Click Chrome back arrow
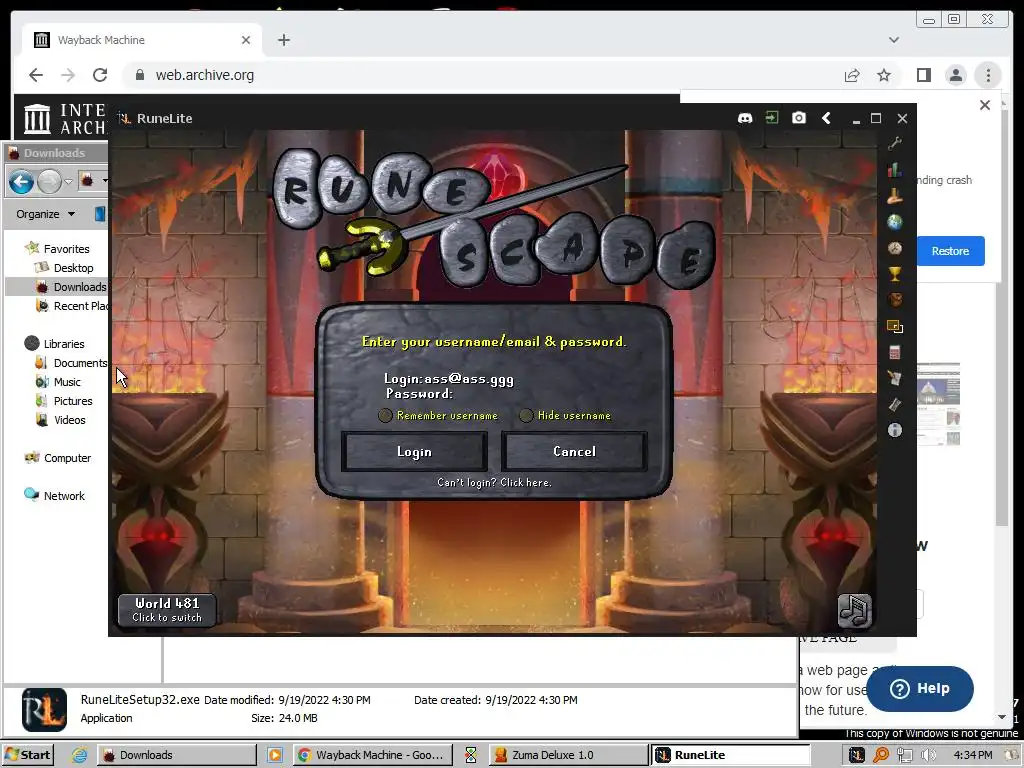Screen dimensions: 1024x768 tap(36, 75)
